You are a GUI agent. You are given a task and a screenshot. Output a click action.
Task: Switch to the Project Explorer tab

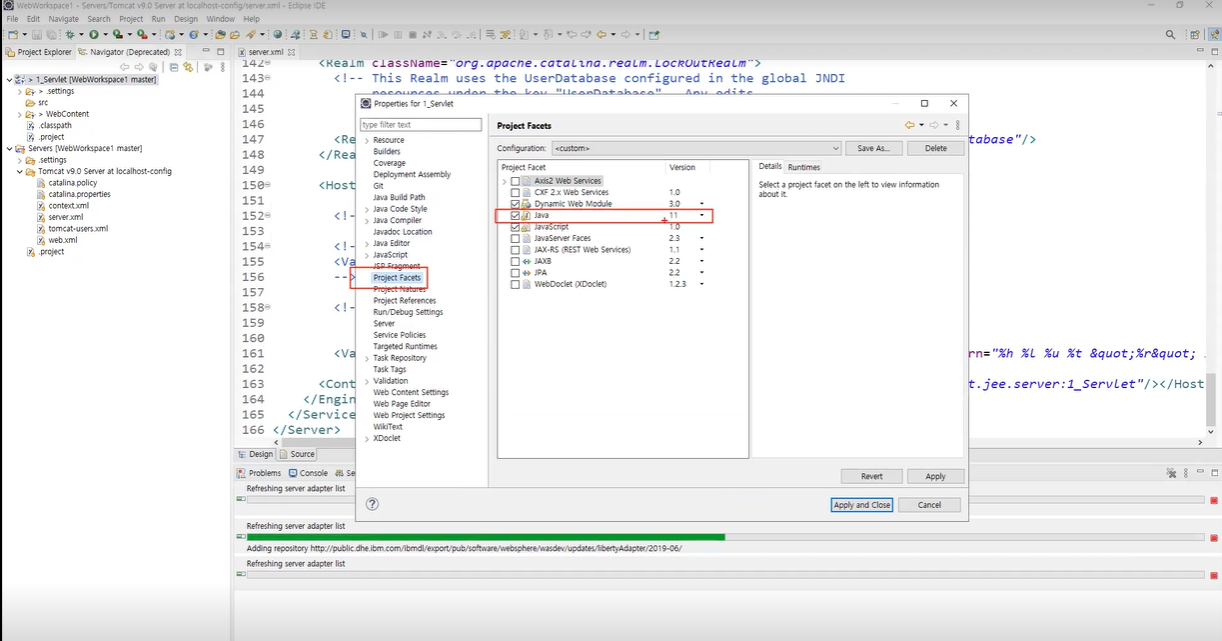coord(39,52)
